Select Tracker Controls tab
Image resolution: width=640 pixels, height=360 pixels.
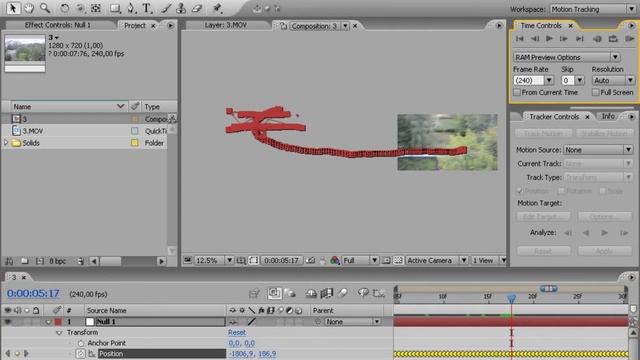click(x=554, y=117)
